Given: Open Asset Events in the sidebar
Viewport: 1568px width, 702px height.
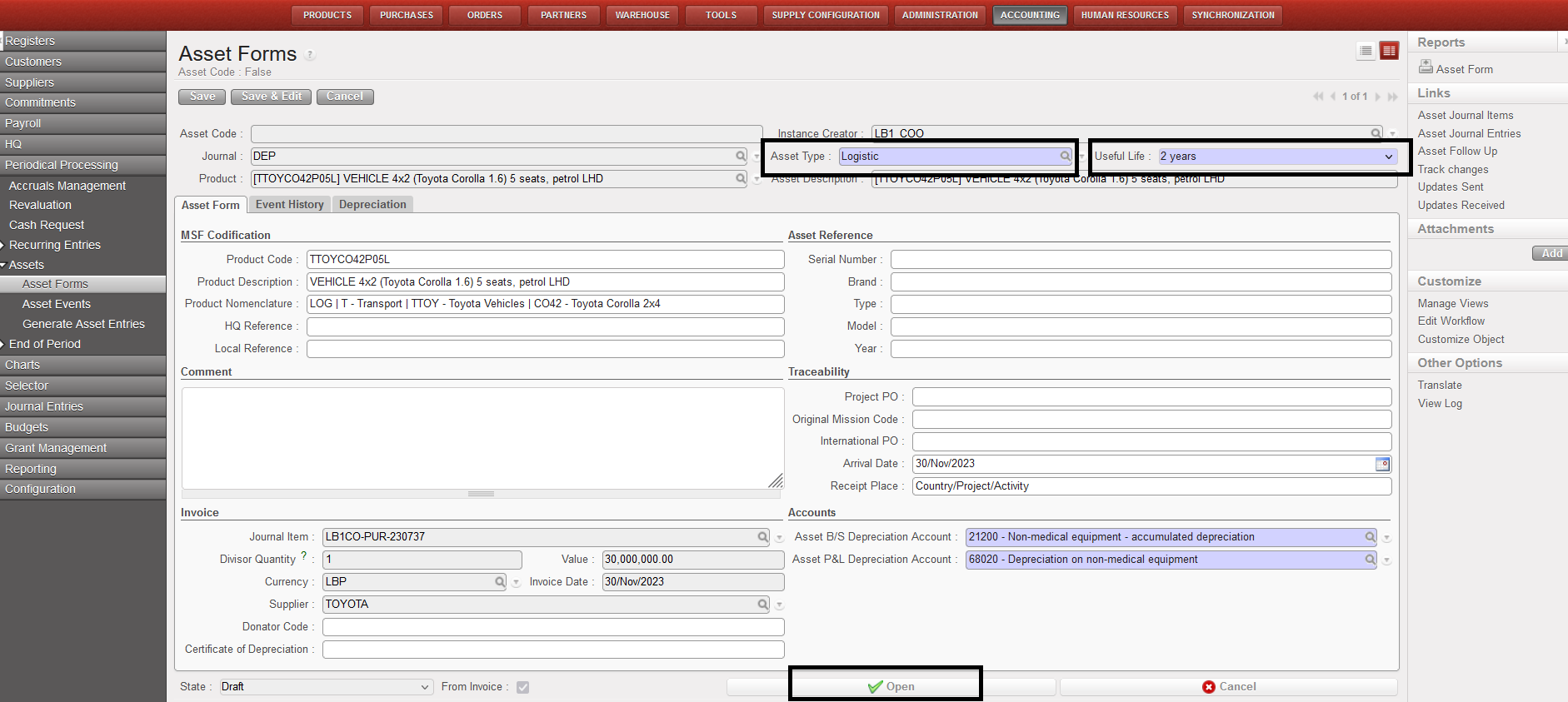Looking at the screenshot, I should point(57,304).
